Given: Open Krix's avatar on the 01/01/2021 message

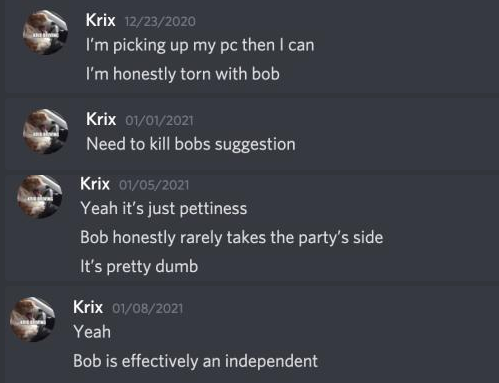Looking at the screenshot, I should [x=46, y=131].
